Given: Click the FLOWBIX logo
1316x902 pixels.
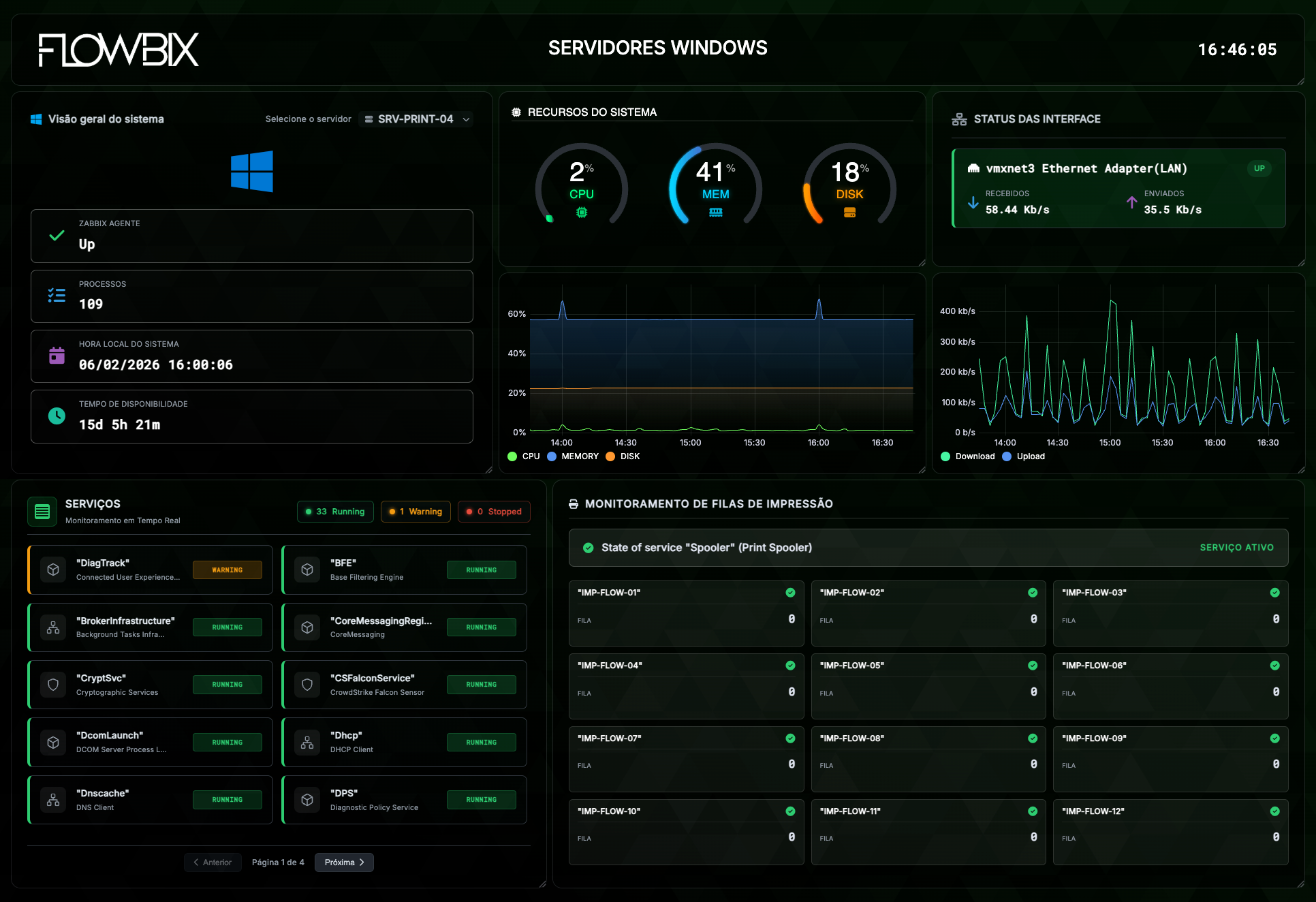Looking at the screenshot, I should click(119, 50).
